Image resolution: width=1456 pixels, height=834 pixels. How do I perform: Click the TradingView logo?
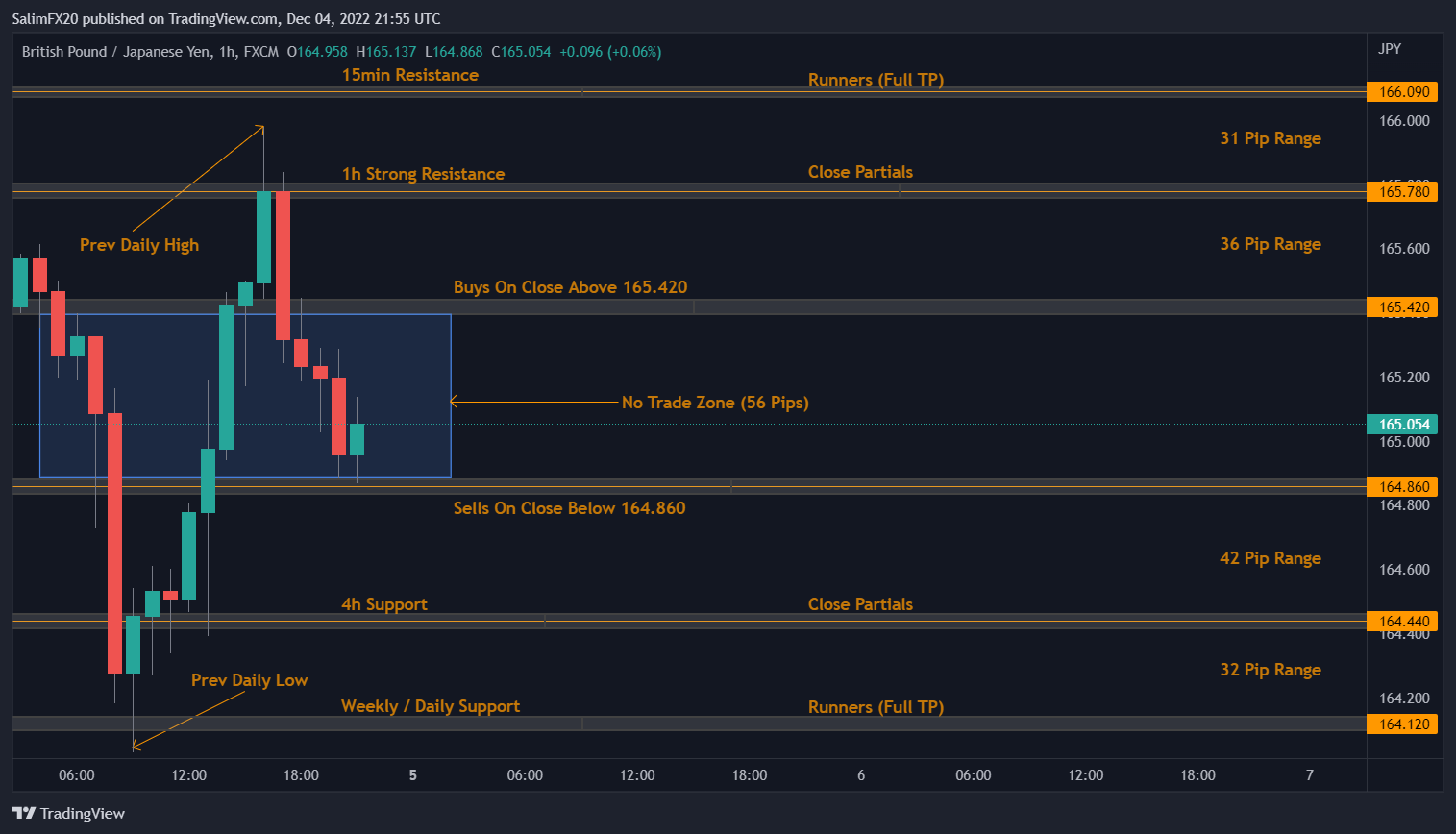(x=68, y=813)
